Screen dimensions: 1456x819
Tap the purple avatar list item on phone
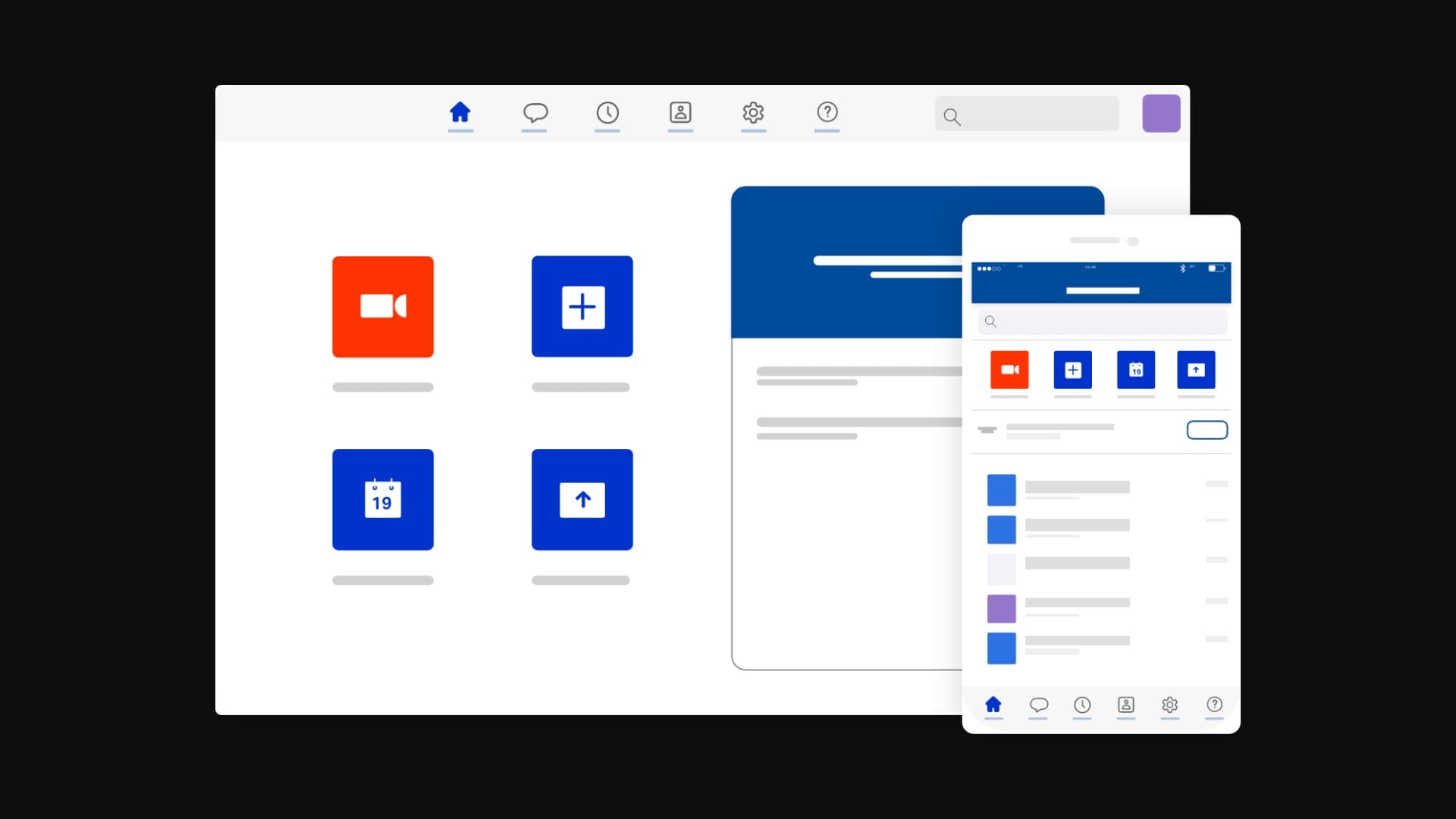(x=1002, y=608)
